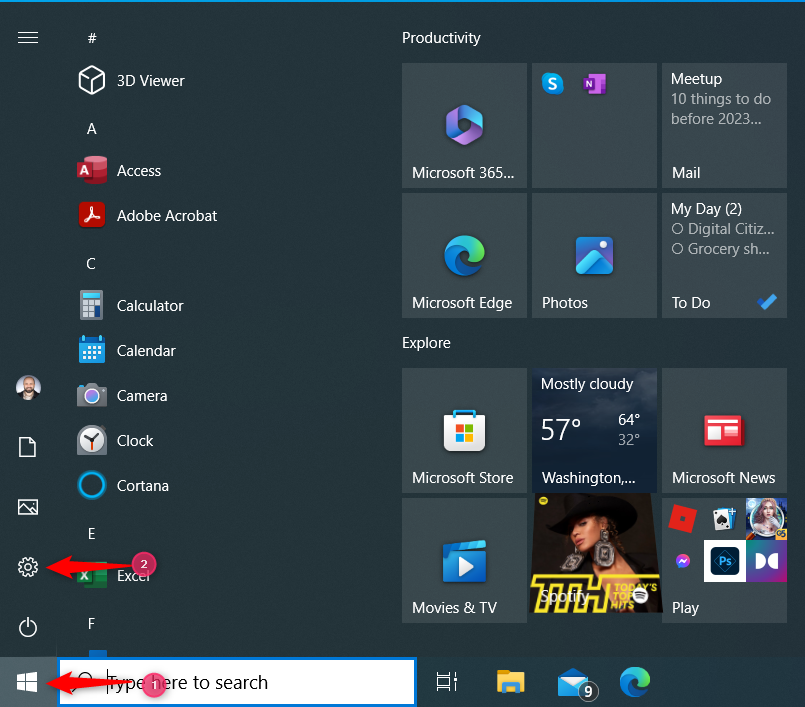Image resolution: width=805 pixels, height=707 pixels.
Task: Open Roblox icon in Play folder
Action: 682,519
